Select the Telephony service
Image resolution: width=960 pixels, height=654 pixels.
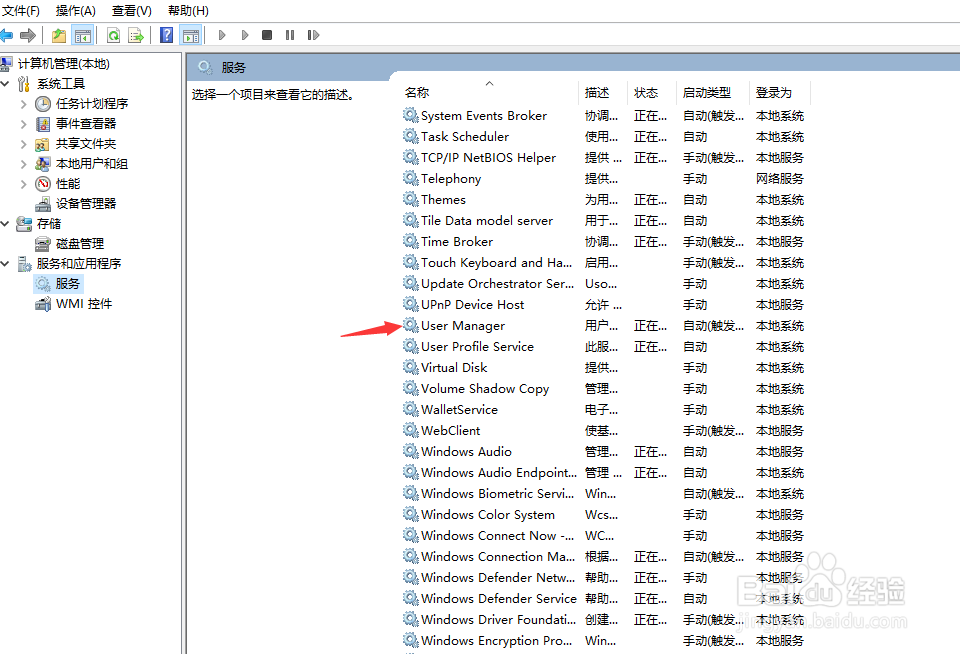click(451, 179)
